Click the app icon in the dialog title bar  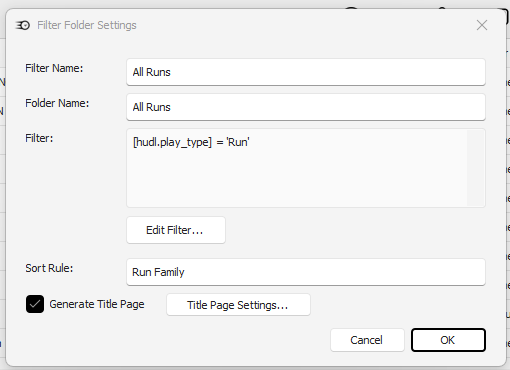23,25
